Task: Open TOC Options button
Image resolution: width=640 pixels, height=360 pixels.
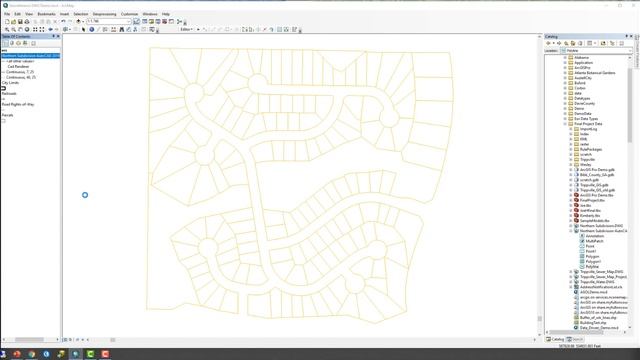Action: pos(33,43)
